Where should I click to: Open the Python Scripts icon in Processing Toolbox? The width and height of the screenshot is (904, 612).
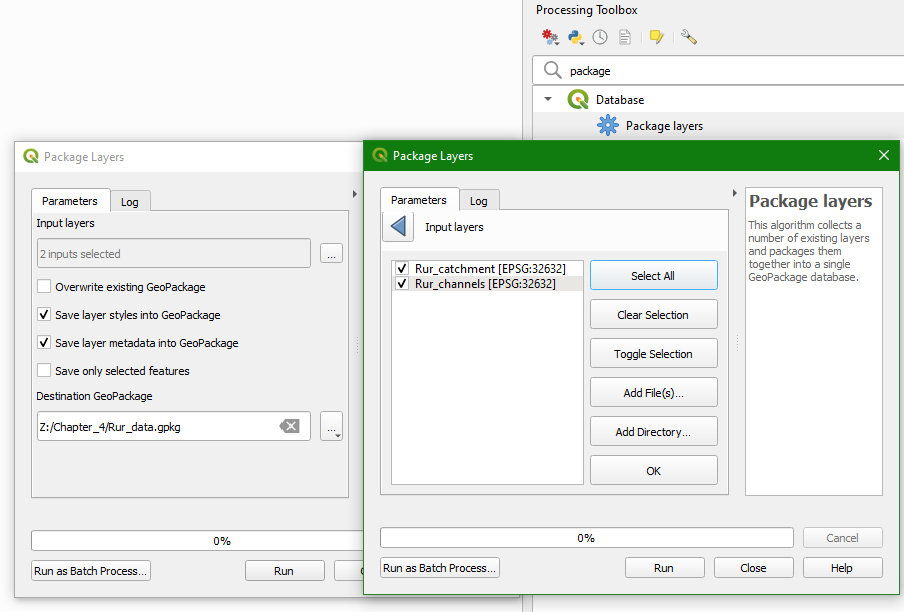pos(575,37)
